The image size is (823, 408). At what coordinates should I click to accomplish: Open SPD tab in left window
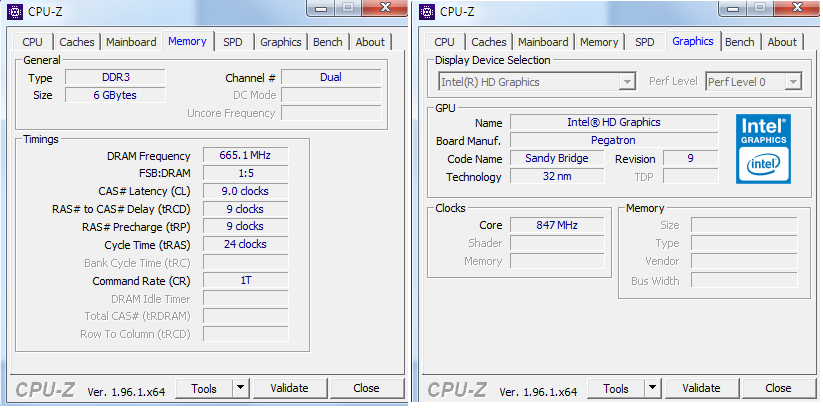(x=233, y=42)
